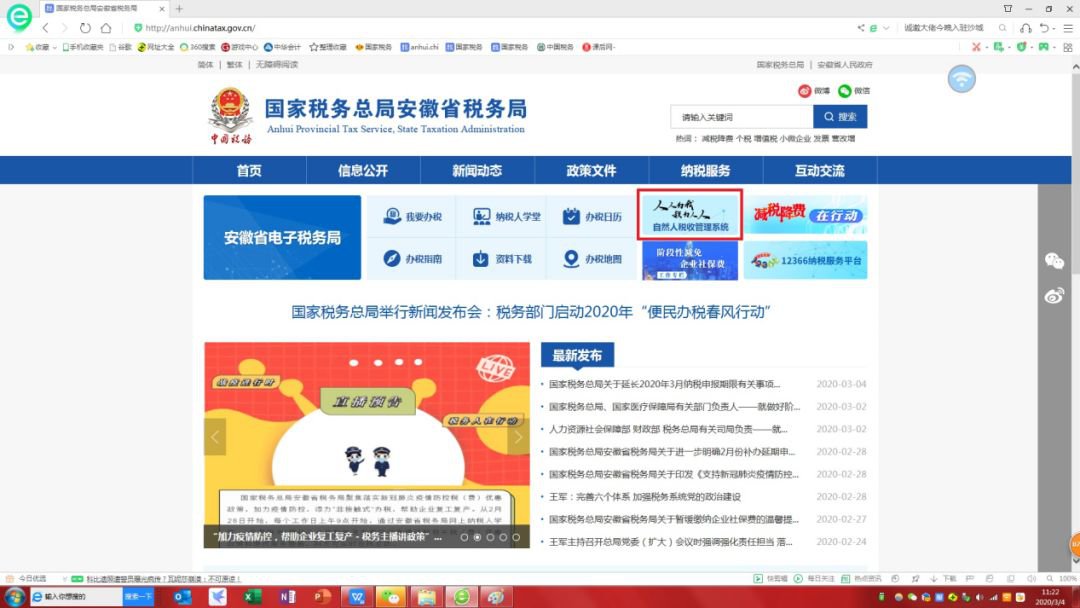Image resolution: width=1080 pixels, height=608 pixels.
Task: Select the last carousel indicator dot
Action: tap(516, 537)
